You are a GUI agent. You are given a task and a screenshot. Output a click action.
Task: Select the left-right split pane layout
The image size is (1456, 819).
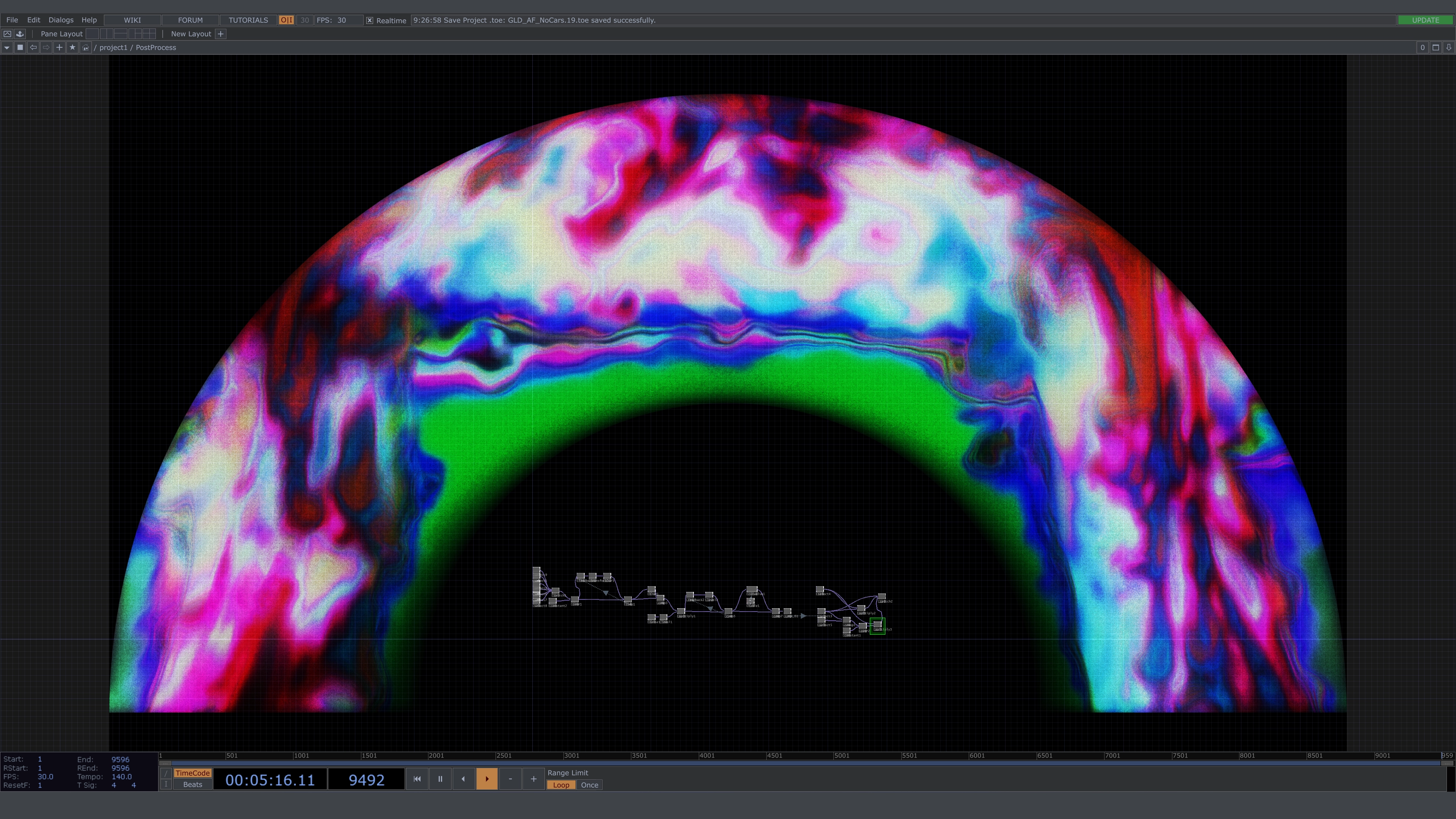pos(107,34)
